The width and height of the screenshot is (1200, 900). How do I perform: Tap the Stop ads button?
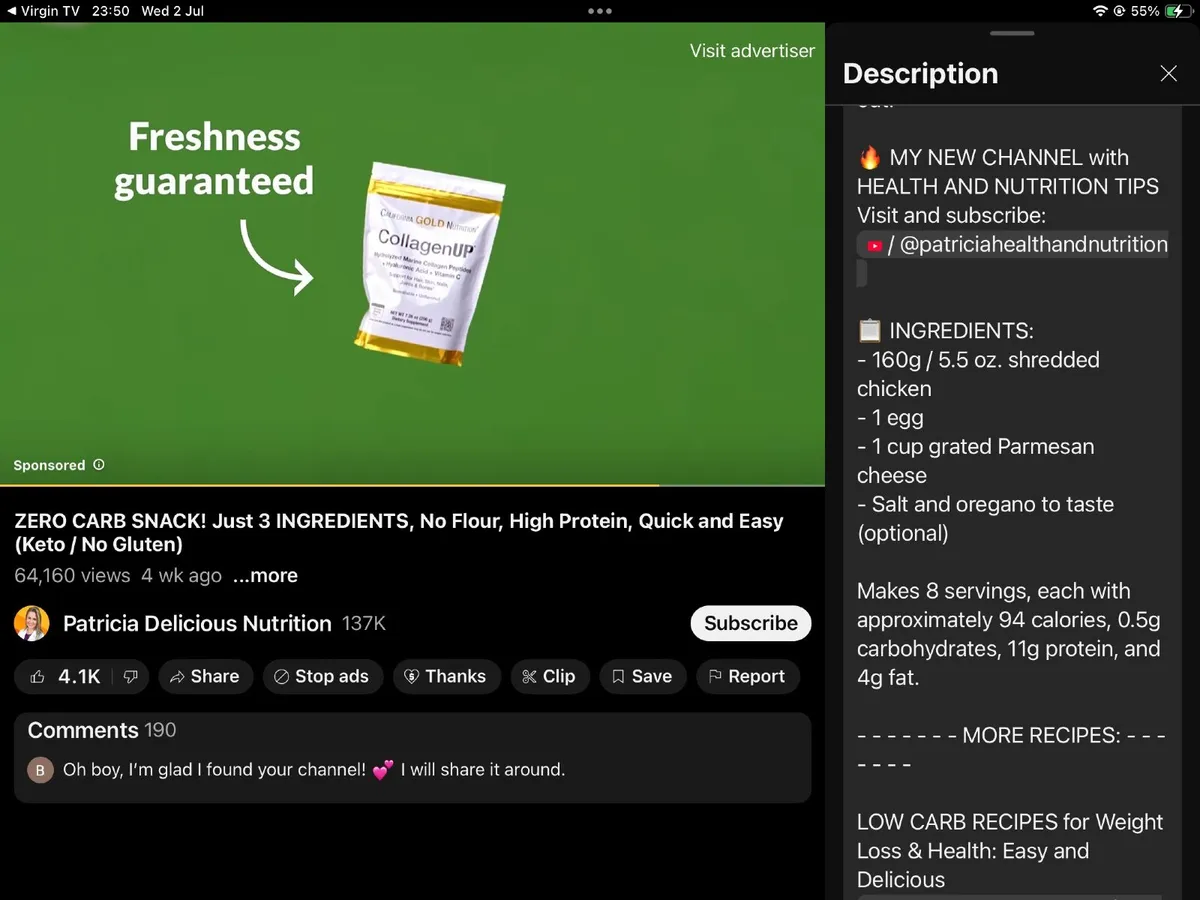321,677
